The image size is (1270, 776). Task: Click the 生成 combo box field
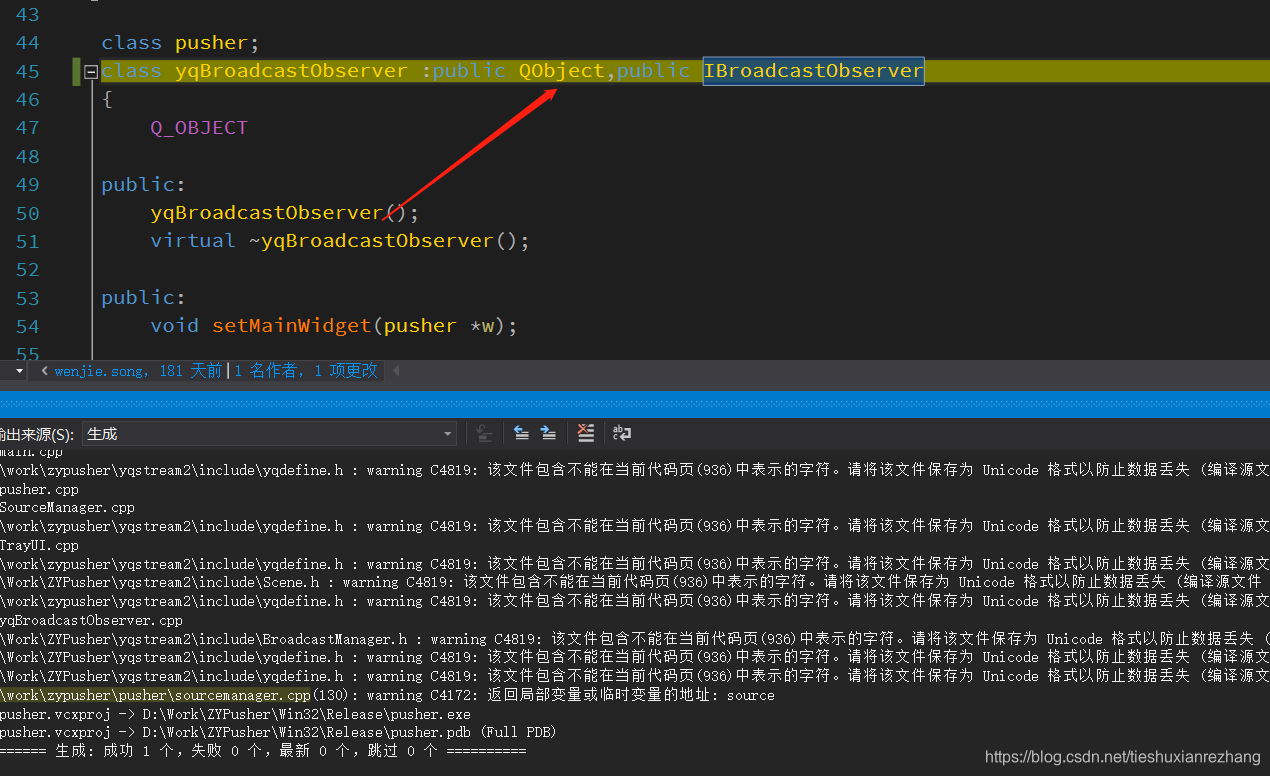tap(250, 433)
